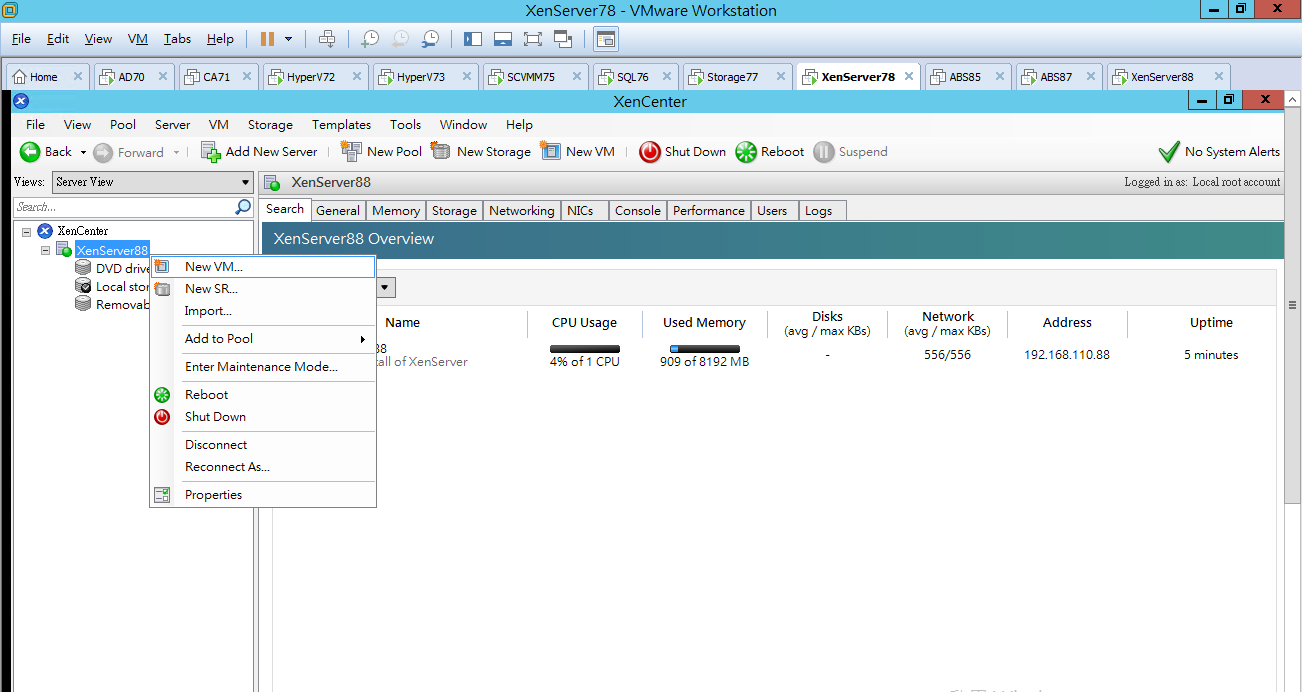Click the CPU Usage bar for XenServer88
Viewport: 1302px width, 692px height.
[584, 350]
